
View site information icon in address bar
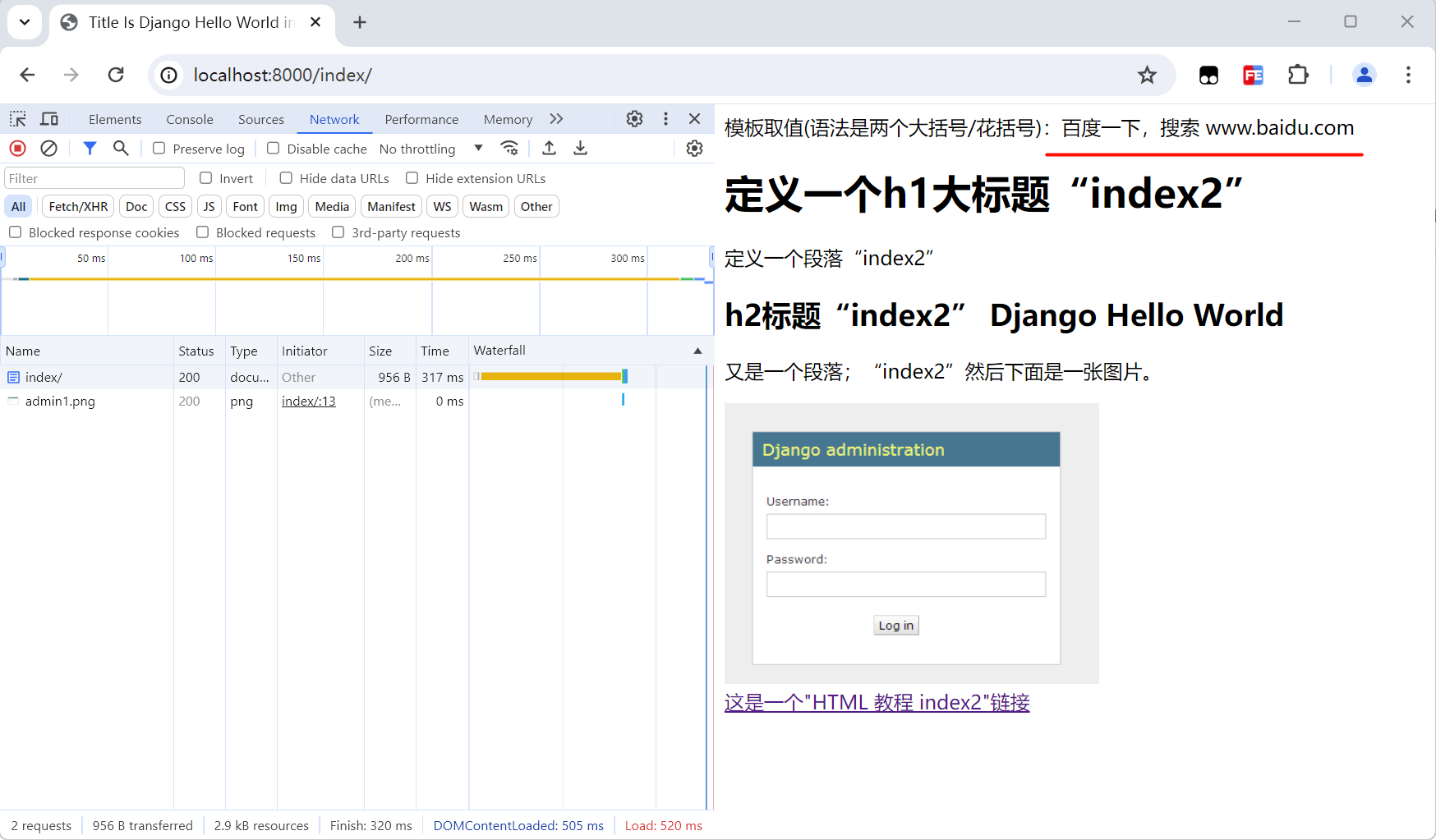(x=169, y=76)
